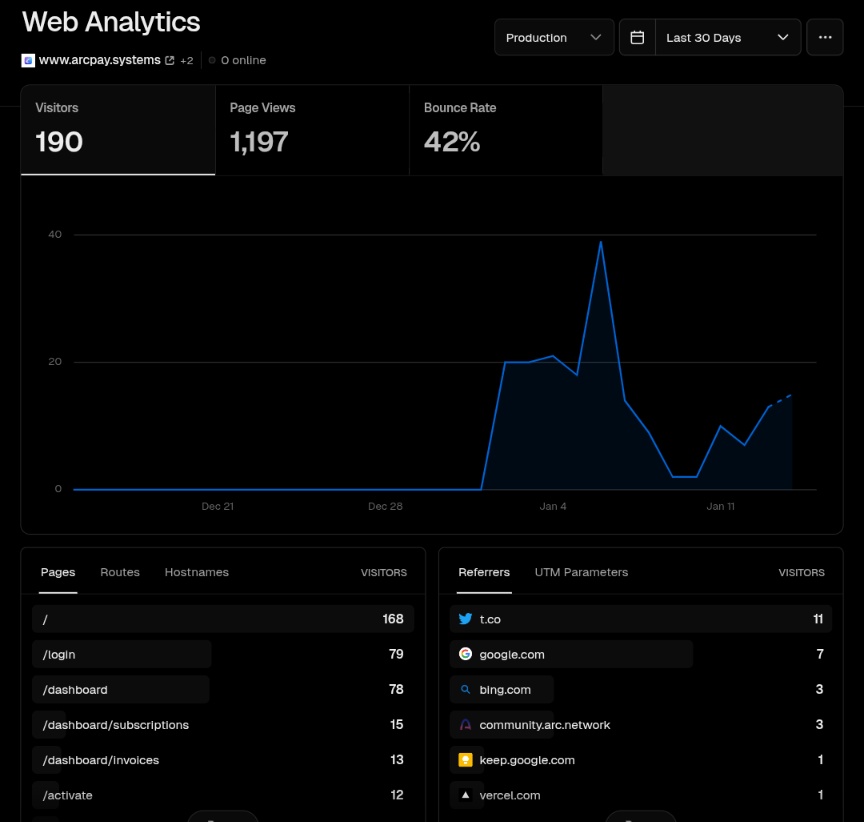
Task: Click the external link icon beside domain
Action: (170, 61)
